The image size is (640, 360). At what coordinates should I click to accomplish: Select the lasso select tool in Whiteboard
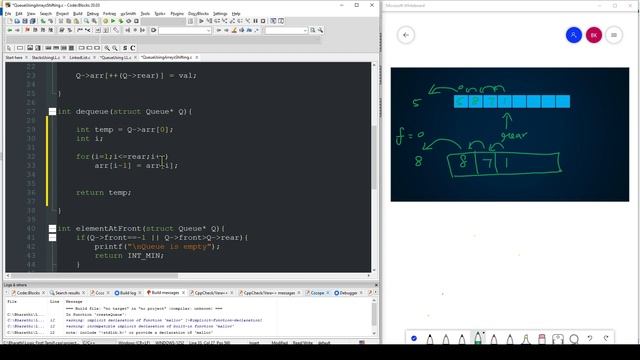click(574, 339)
